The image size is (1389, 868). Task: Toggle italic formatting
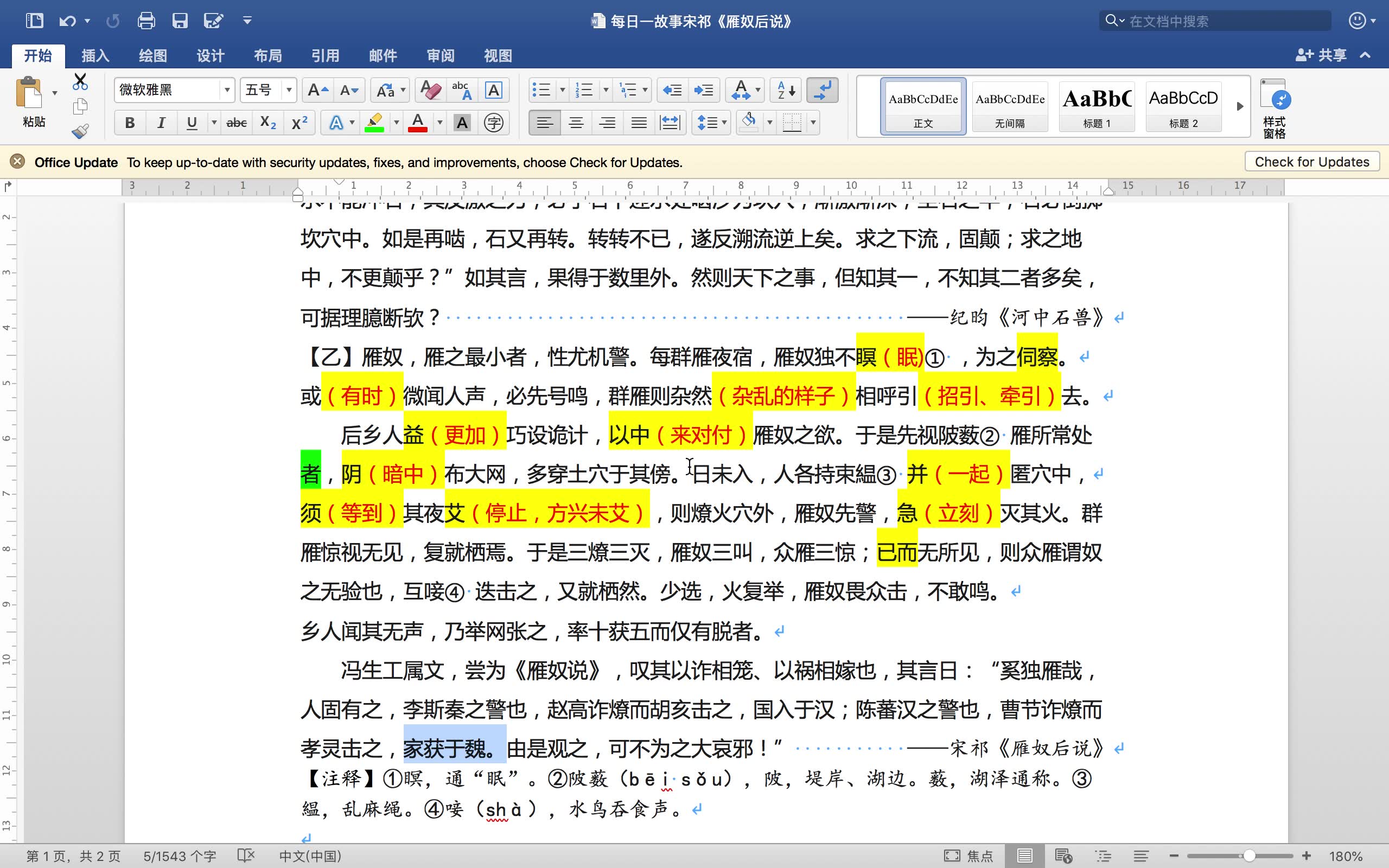pyautogui.click(x=161, y=122)
